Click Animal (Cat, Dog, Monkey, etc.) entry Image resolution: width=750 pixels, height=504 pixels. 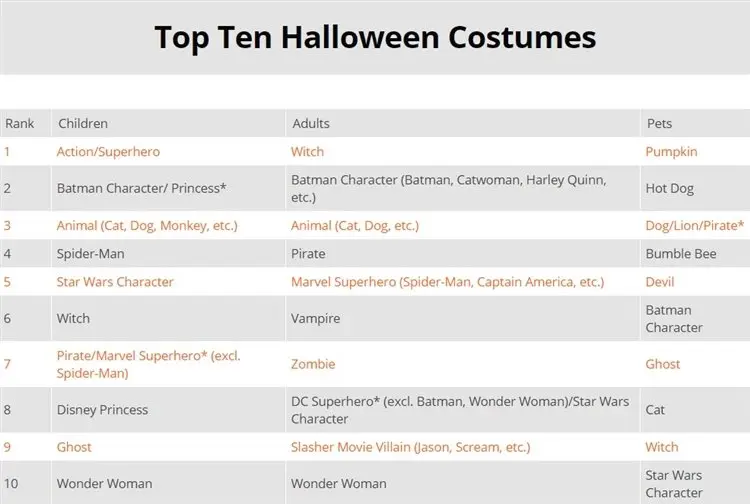147,226
